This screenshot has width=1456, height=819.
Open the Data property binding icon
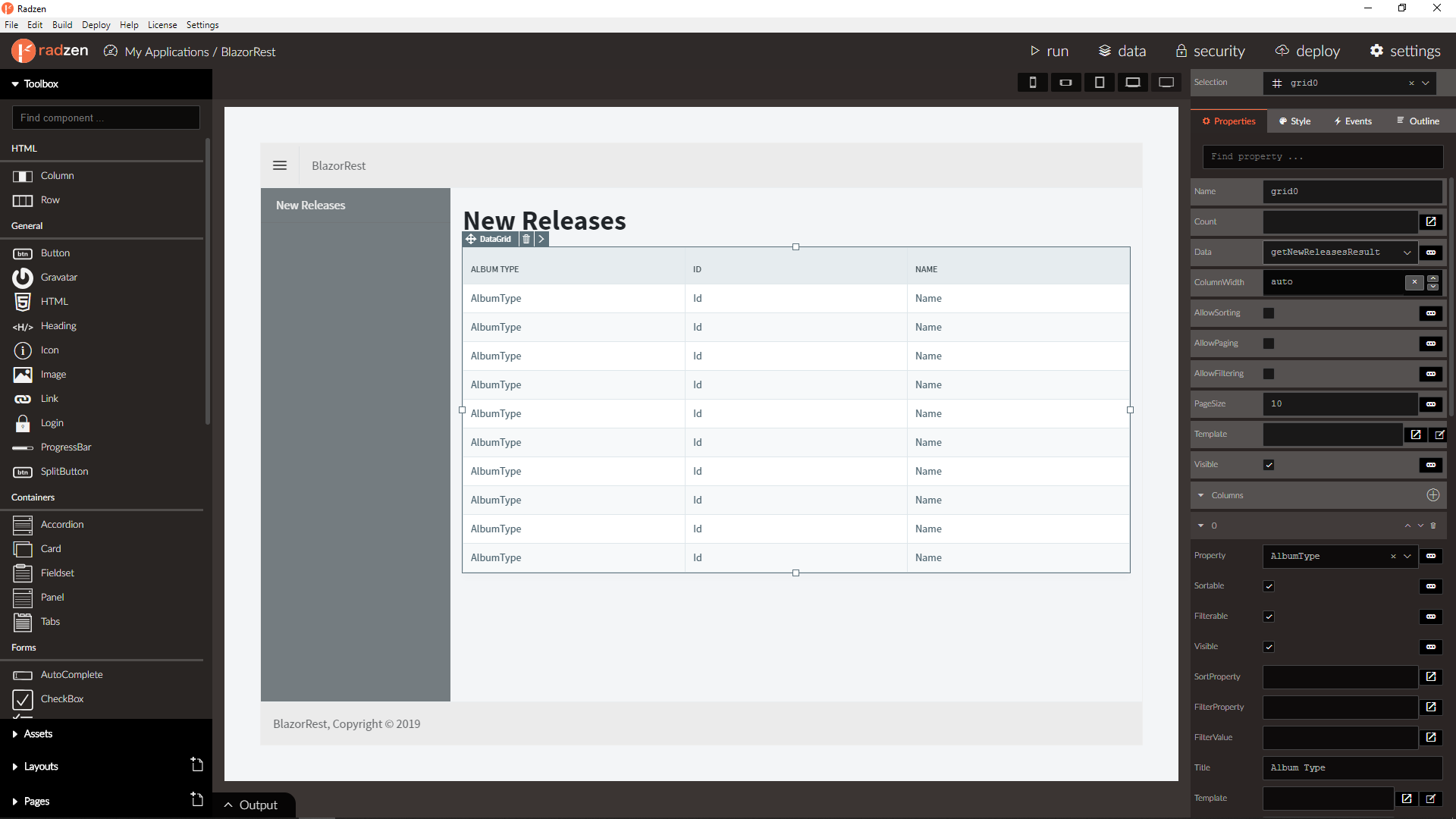pos(1431,253)
